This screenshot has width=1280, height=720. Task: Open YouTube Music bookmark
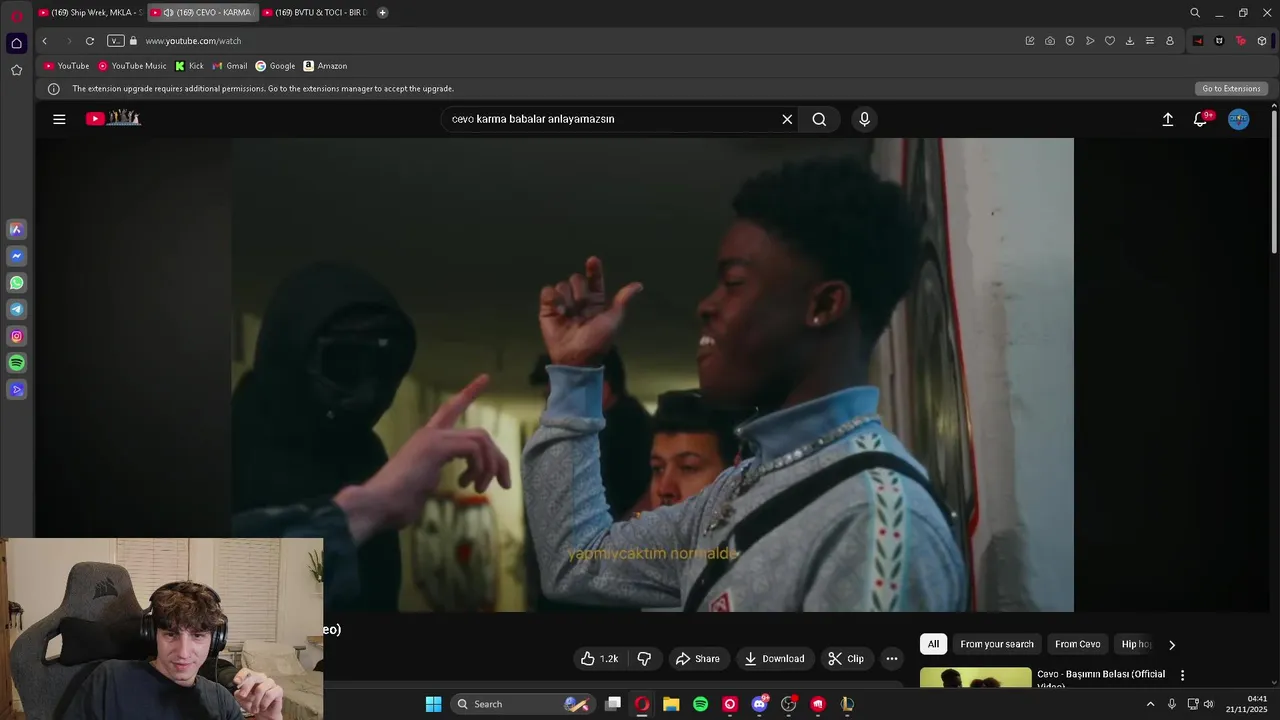click(132, 66)
